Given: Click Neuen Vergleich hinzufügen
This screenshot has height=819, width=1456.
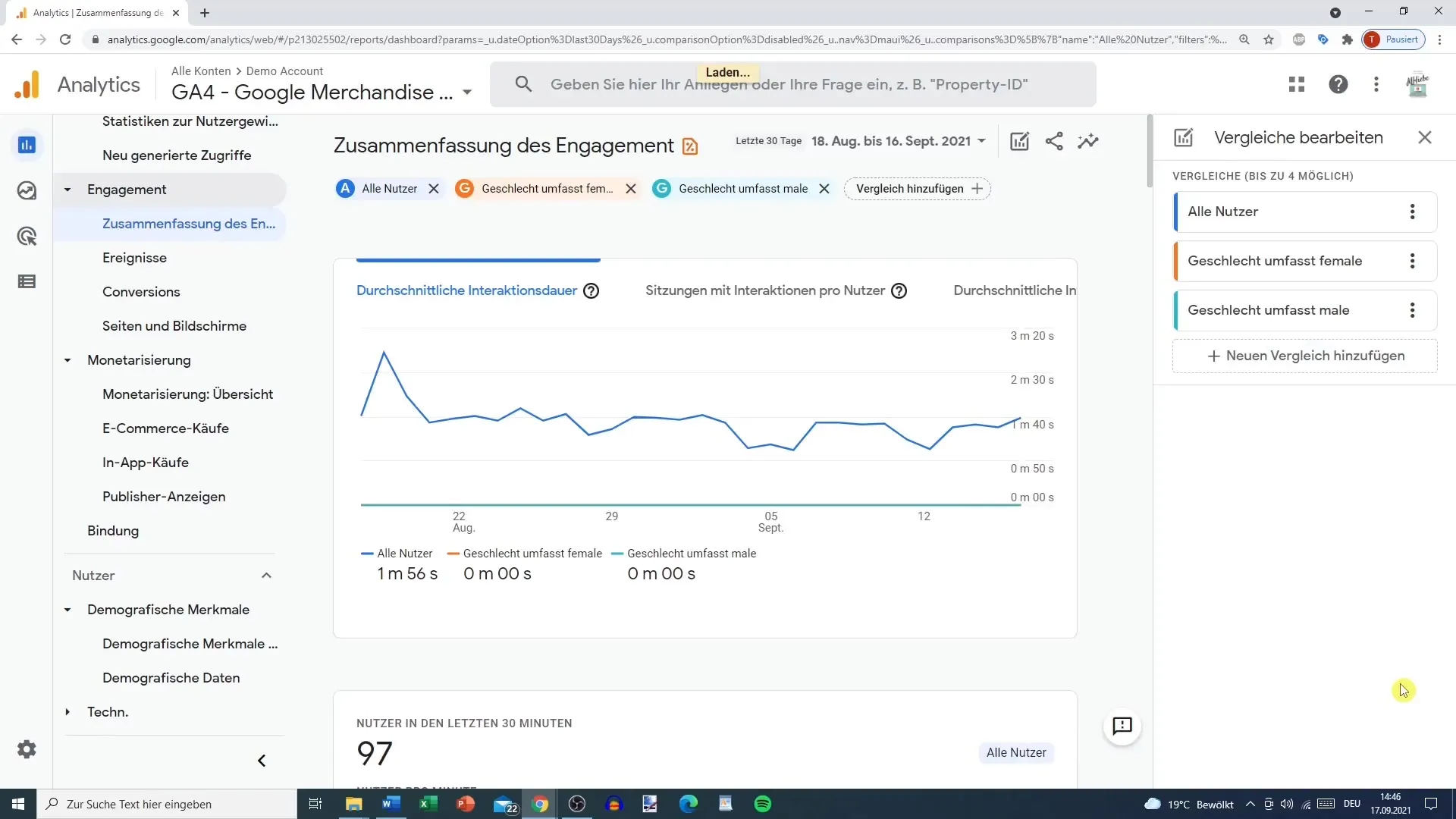Looking at the screenshot, I should (x=1305, y=356).
